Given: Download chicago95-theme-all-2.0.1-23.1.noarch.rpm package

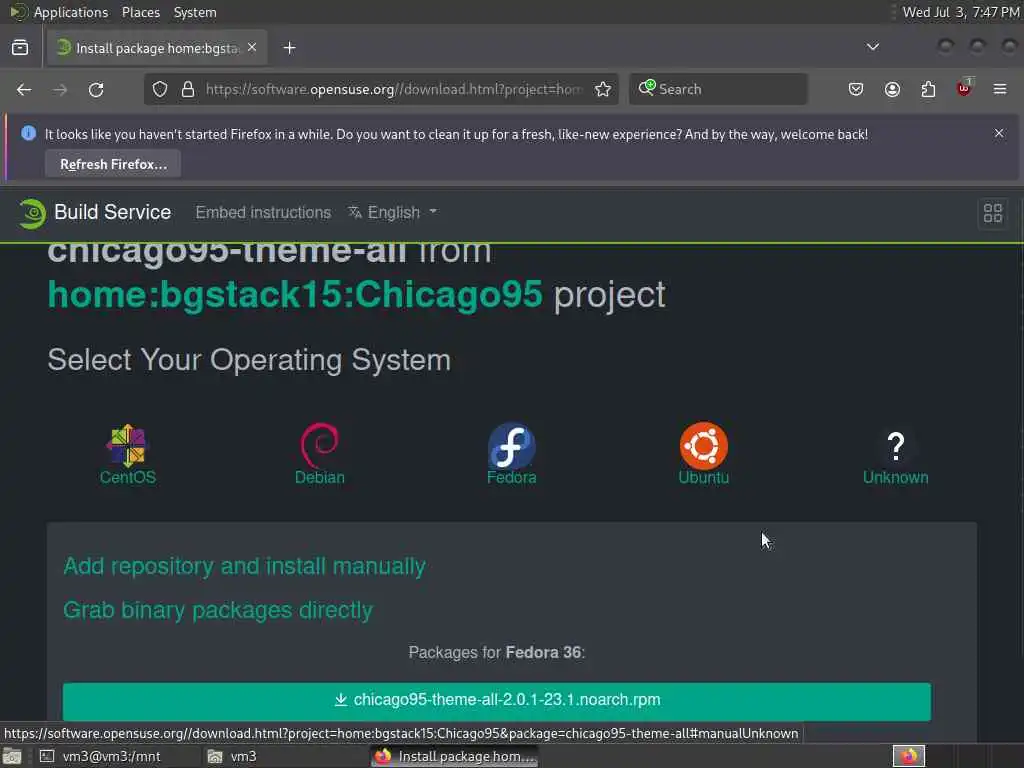Looking at the screenshot, I should [497, 701].
